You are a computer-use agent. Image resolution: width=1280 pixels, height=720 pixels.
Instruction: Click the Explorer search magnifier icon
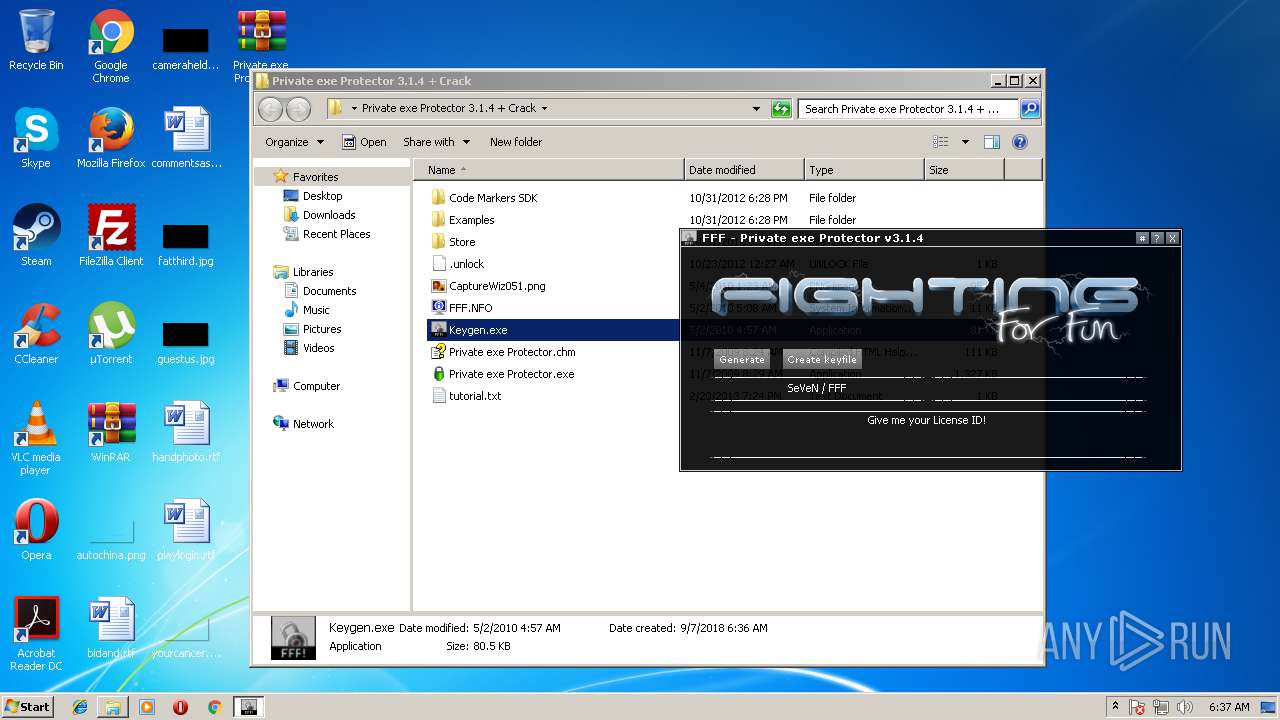coord(1030,109)
